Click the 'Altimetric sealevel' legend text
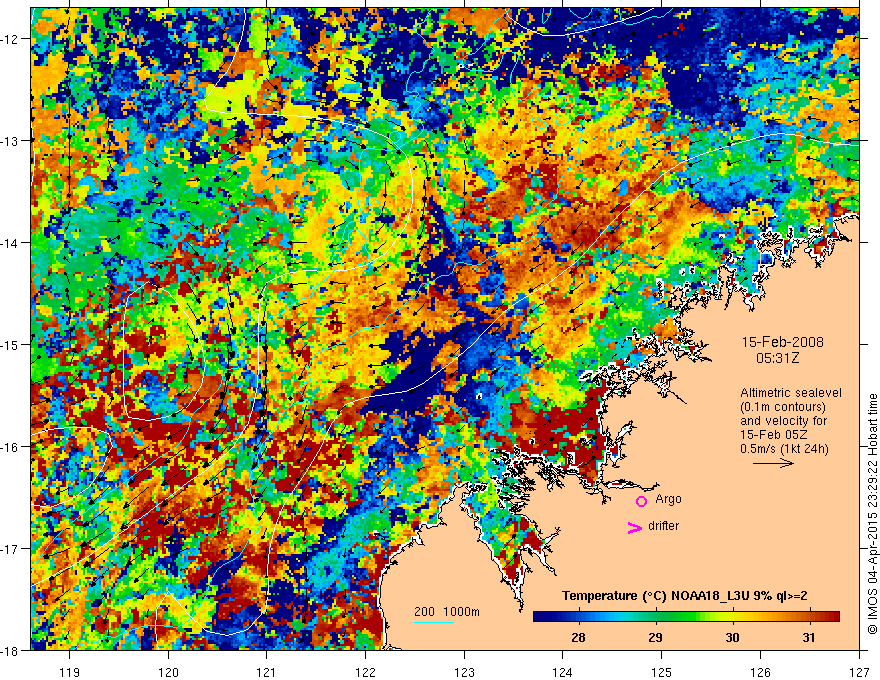The width and height of the screenshot is (880, 680). point(791,393)
